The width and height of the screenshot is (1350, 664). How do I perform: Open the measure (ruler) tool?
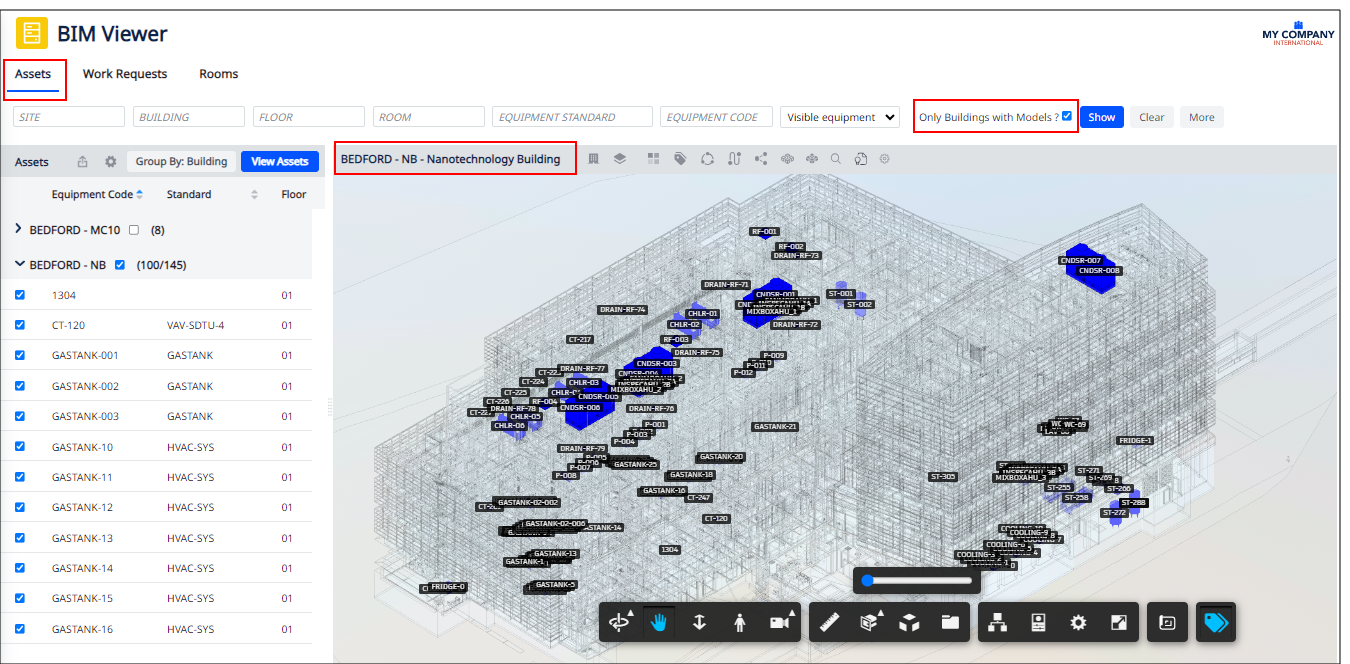(x=828, y=621)
